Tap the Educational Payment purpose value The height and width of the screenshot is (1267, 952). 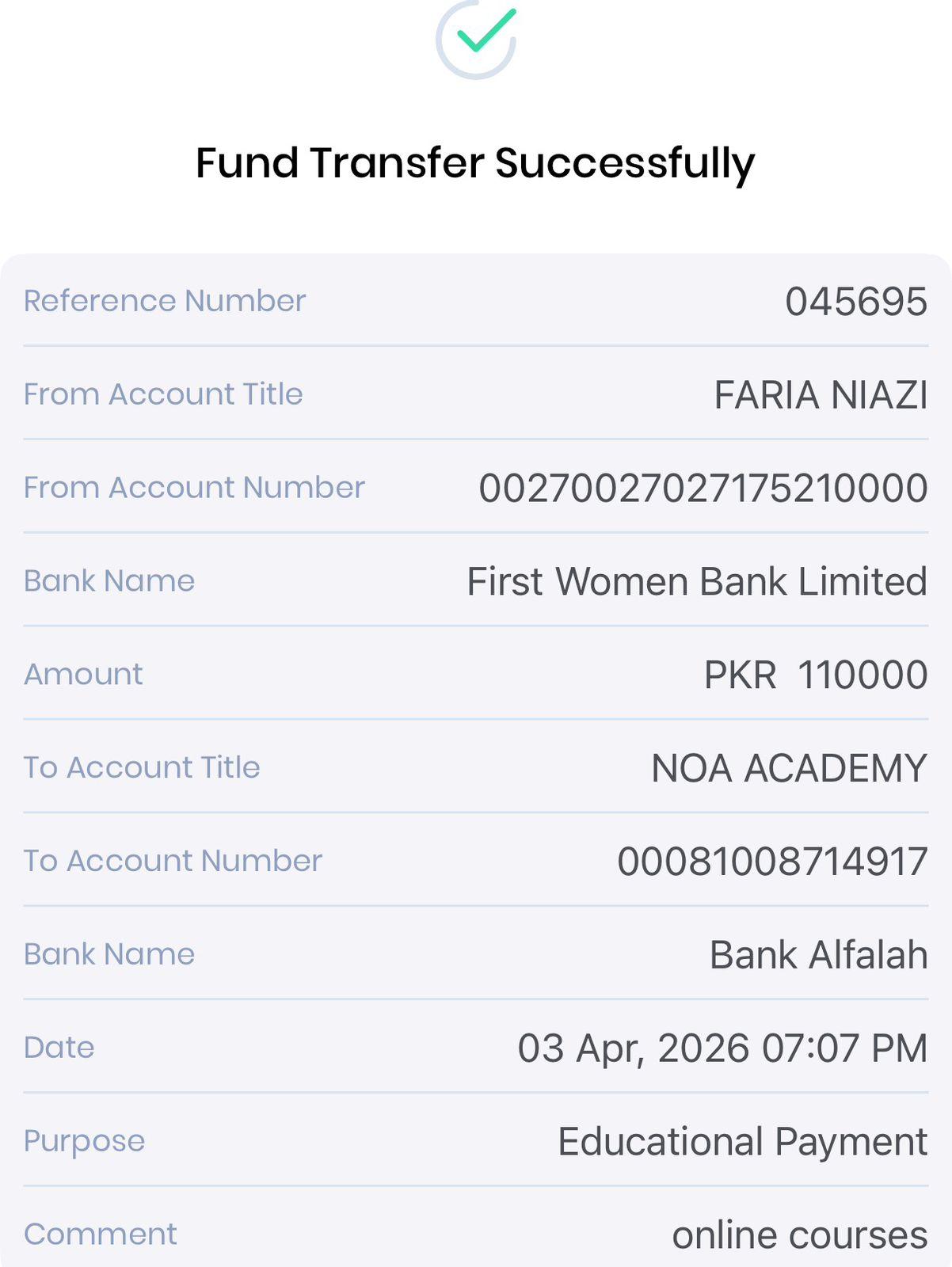point(742,1142)
